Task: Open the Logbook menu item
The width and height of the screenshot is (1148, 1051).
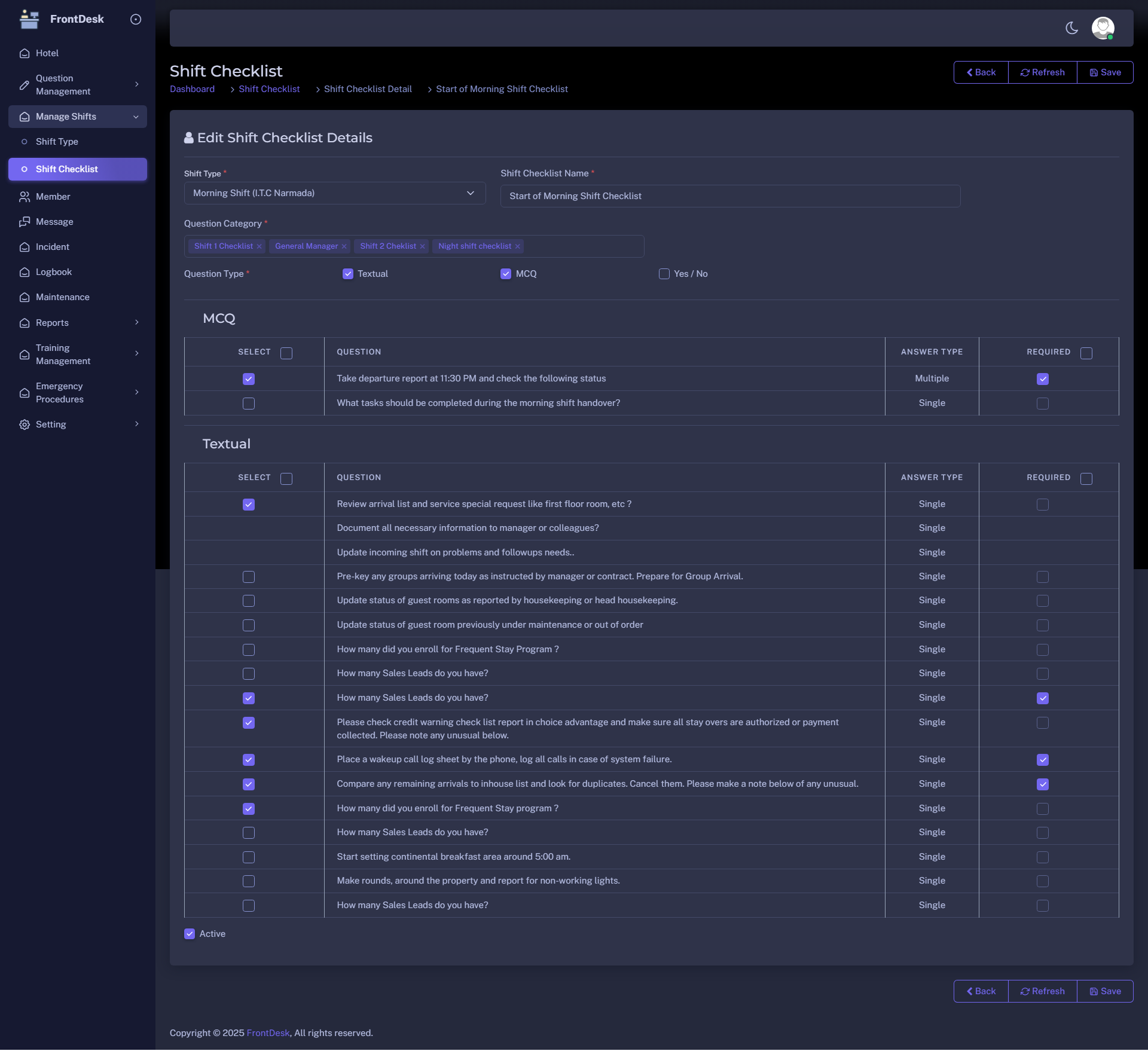Action: point(54,272)
